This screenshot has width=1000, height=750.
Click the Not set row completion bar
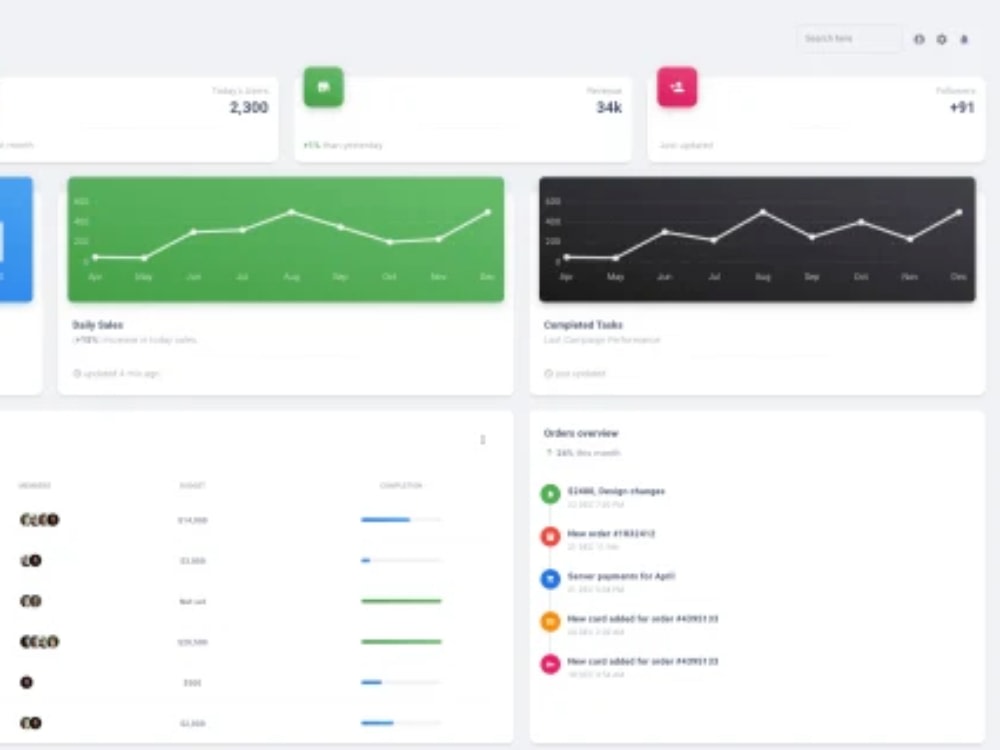(401, 601)
